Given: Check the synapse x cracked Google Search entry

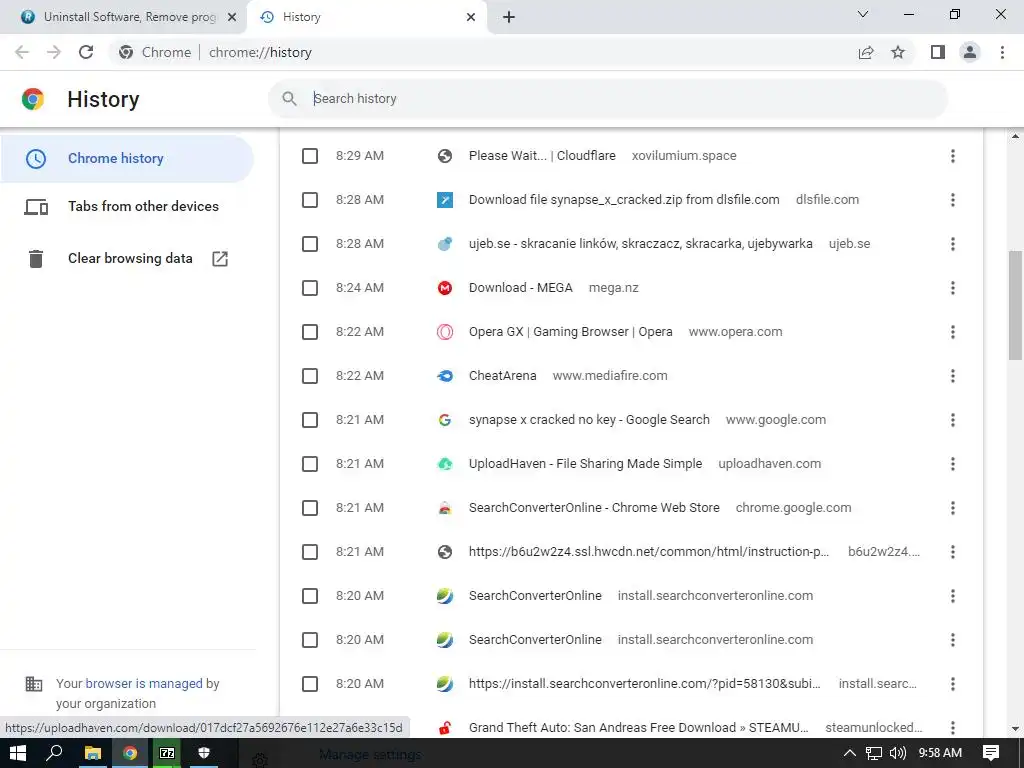Looking at the screenshot, I should 310,420.
